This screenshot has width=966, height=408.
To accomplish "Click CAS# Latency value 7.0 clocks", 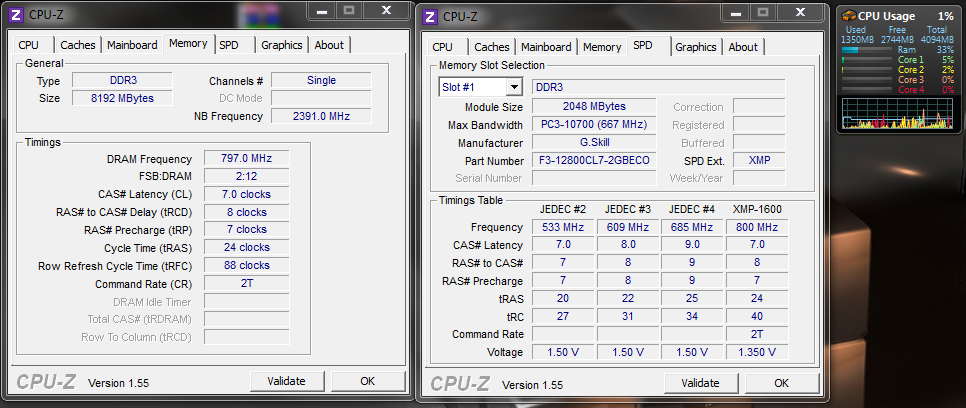I will [246, 194].
